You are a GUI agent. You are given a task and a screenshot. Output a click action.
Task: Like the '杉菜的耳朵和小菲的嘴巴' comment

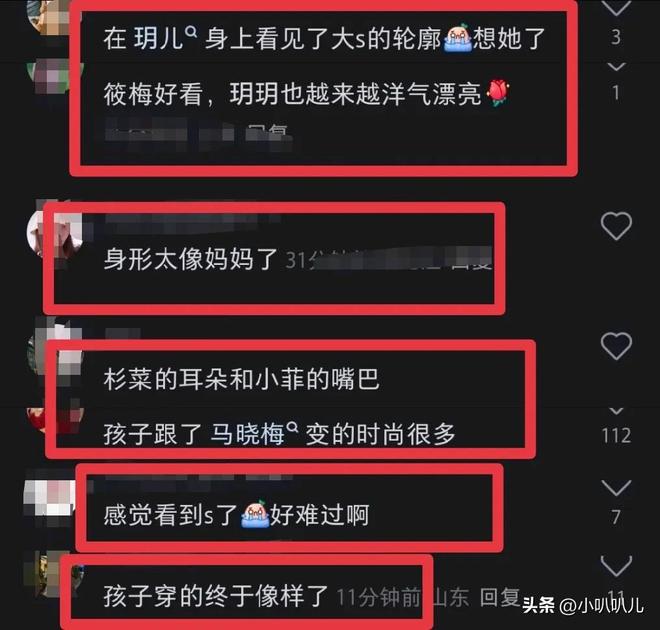(616, 346)
